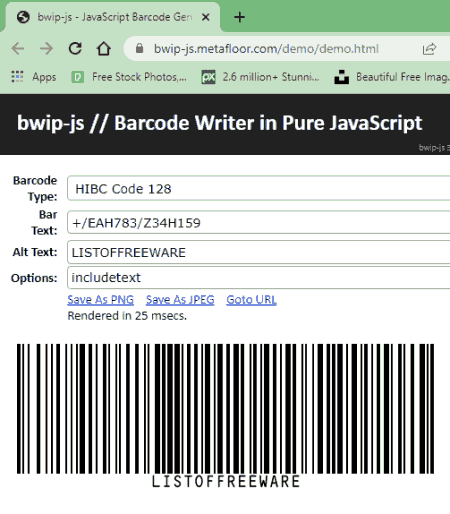Click LISTOFFREEWARE caption under the barcode
The image size is (450, 514).
(226, 482)
